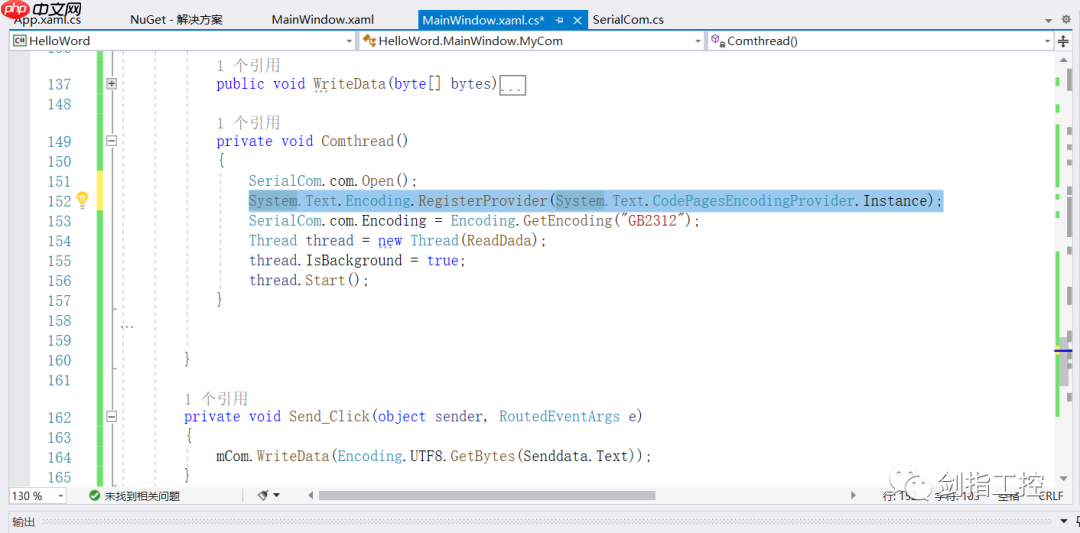The image size is (1080, 533).
Task: Pin the MainWindow.xaml.cs tab
Action: click(558, 20)
